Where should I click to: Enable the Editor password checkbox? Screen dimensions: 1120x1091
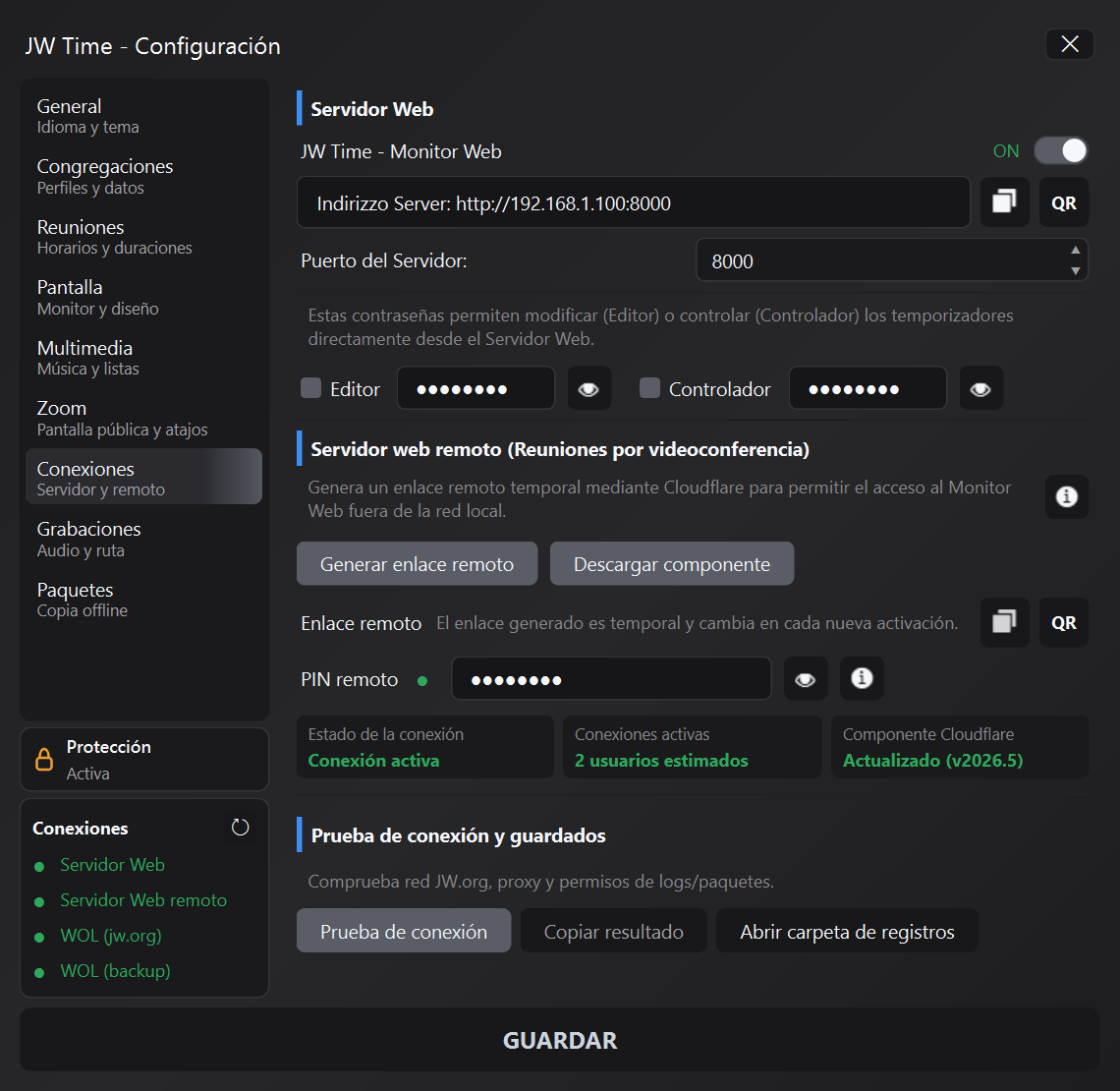(x=310, y=388)
